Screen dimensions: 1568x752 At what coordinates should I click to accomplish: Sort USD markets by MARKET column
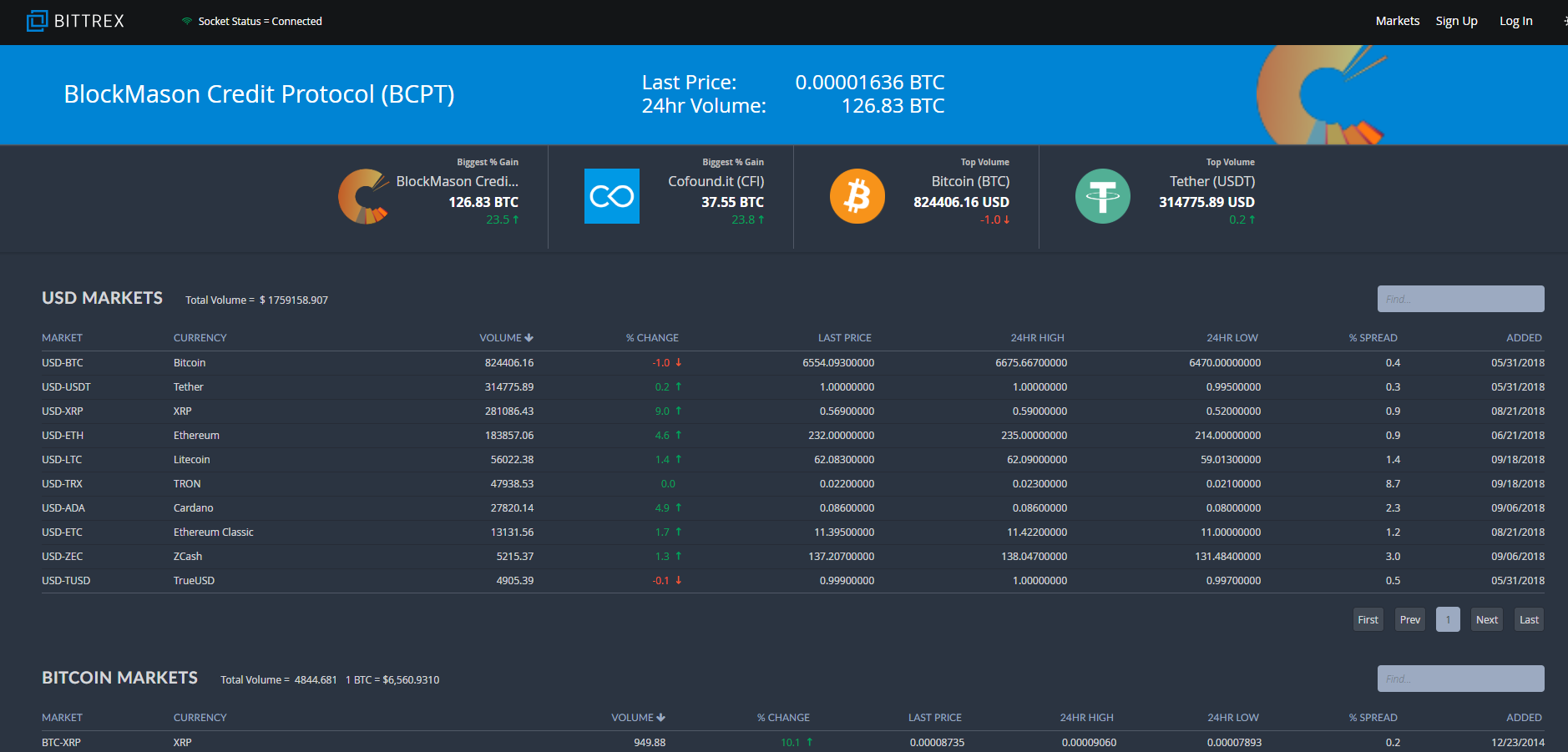[x=63, y=338]
